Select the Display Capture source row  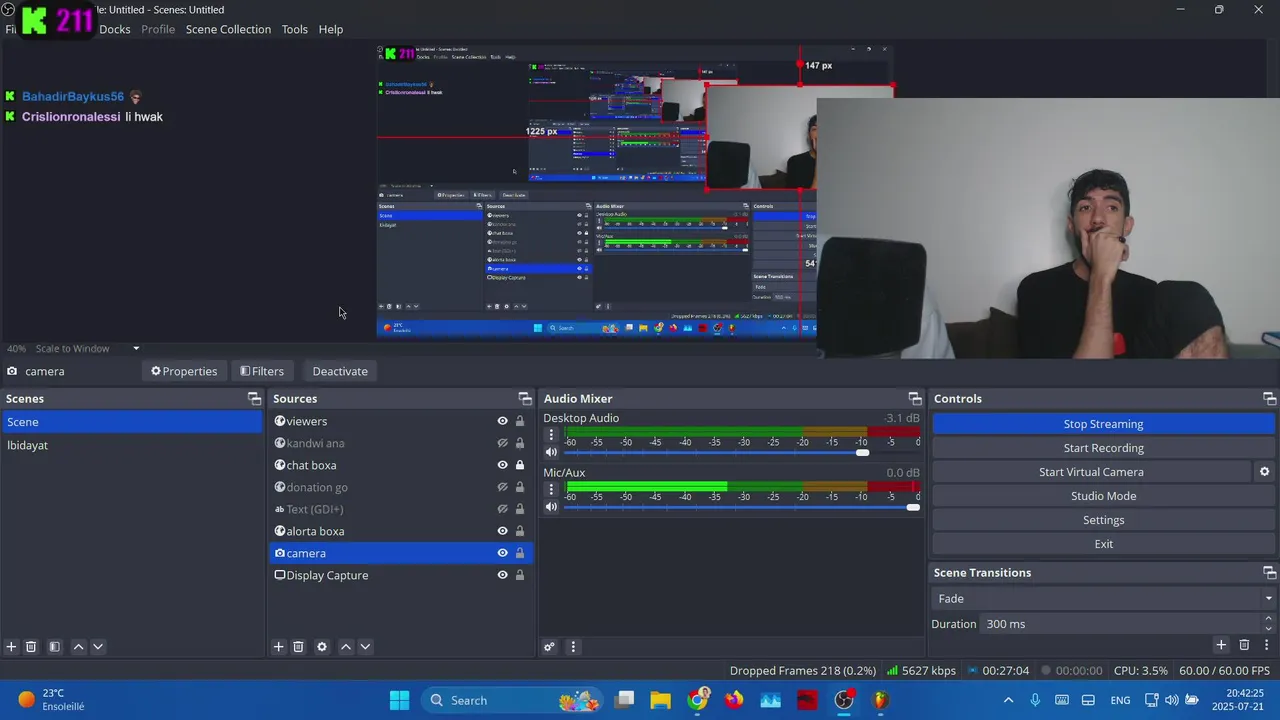click(x=400, y=575)
